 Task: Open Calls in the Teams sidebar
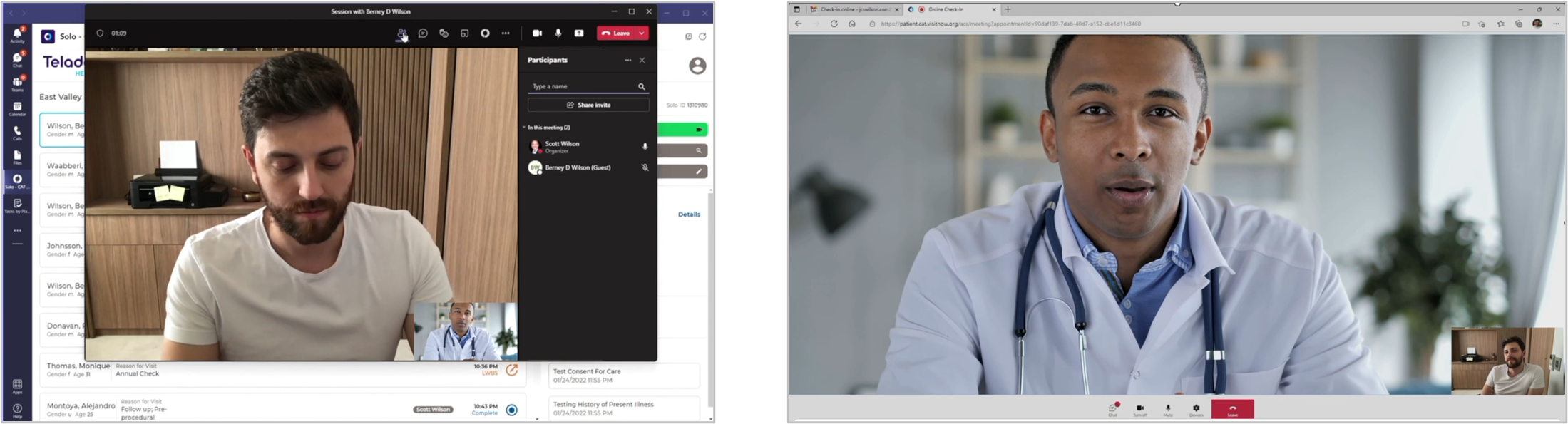[17, 133]
